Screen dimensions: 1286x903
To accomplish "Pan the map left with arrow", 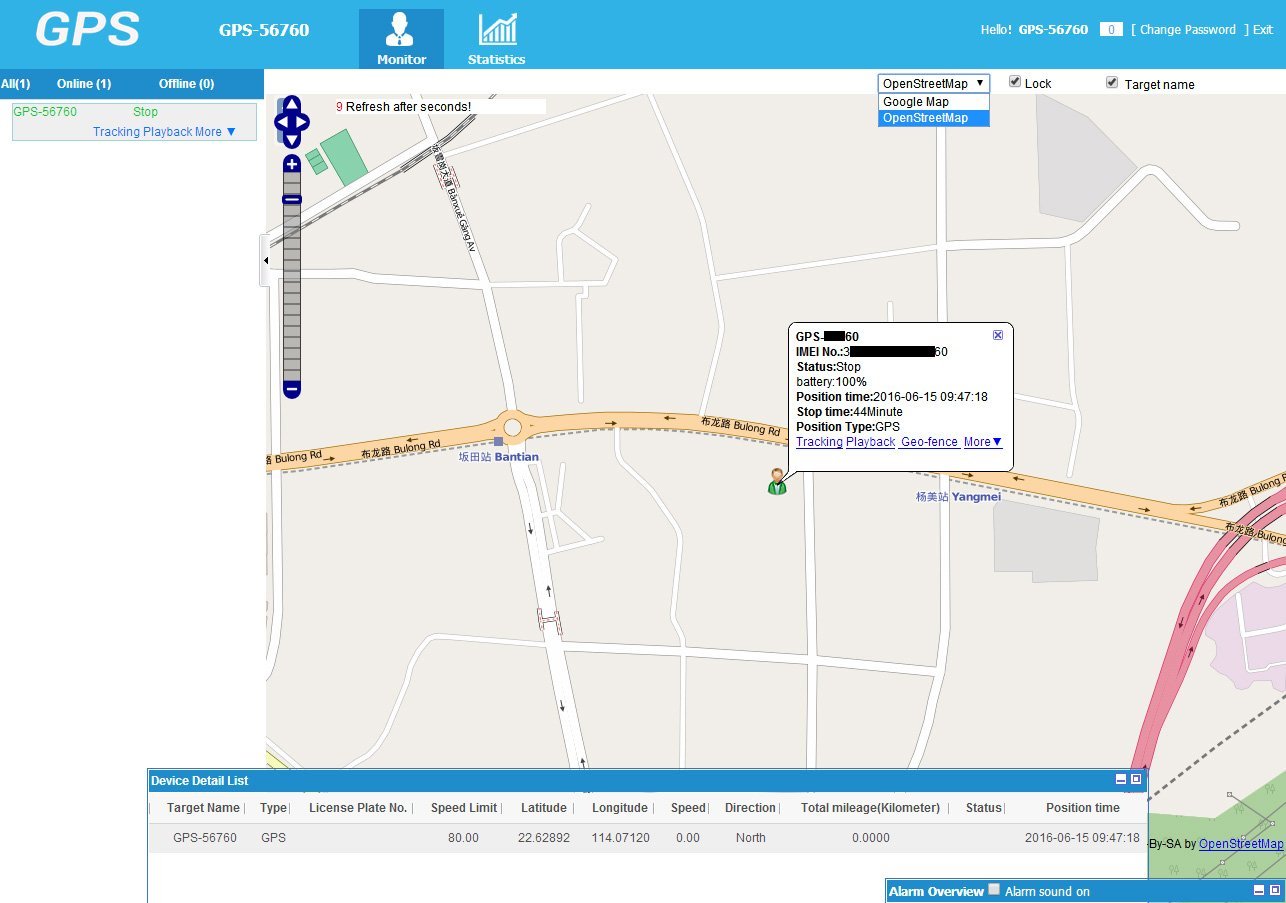I will pos(281,123).
